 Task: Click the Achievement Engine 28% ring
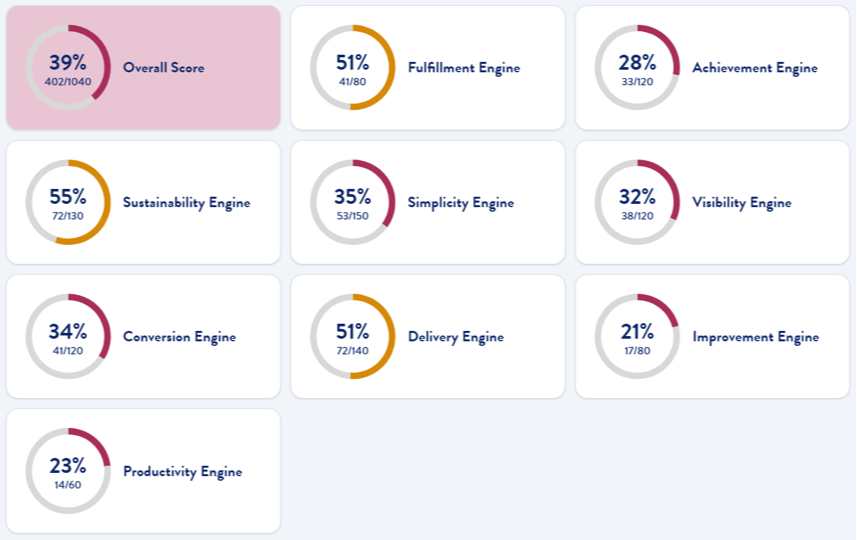[x=637, y=68]
